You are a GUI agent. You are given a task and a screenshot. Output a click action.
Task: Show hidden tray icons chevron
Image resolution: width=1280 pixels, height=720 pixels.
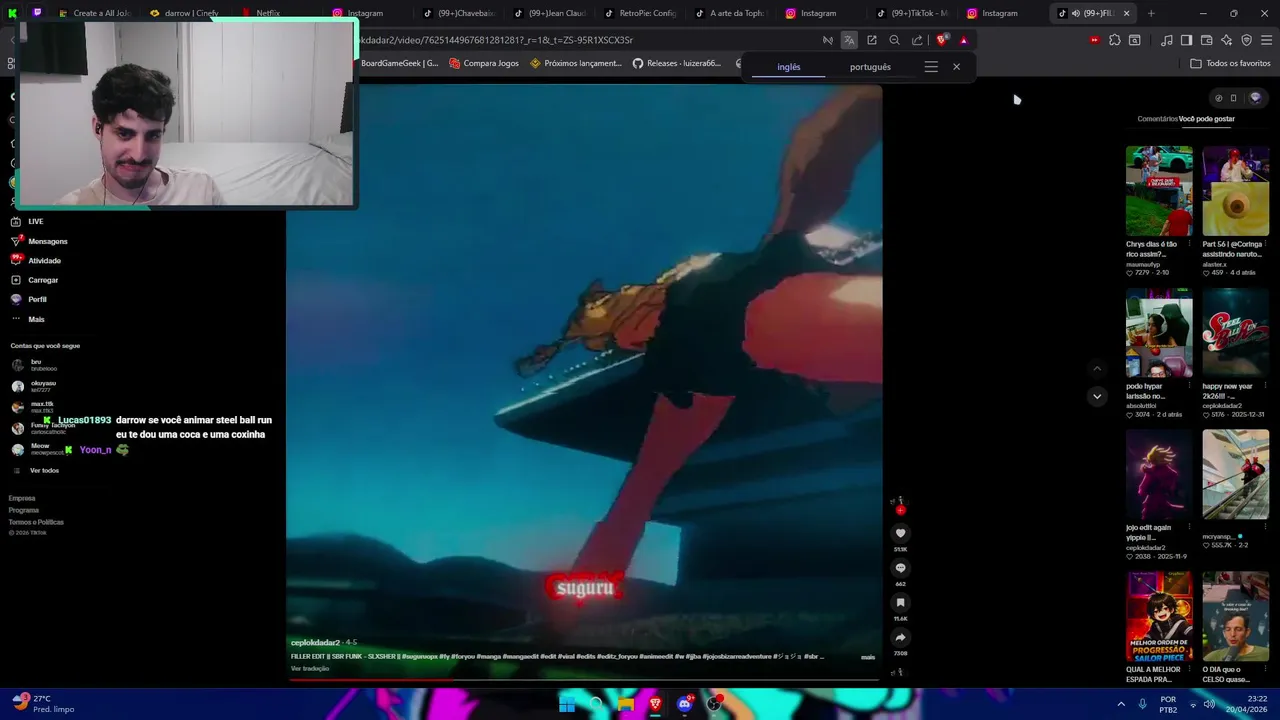(x=1121, y=704)
